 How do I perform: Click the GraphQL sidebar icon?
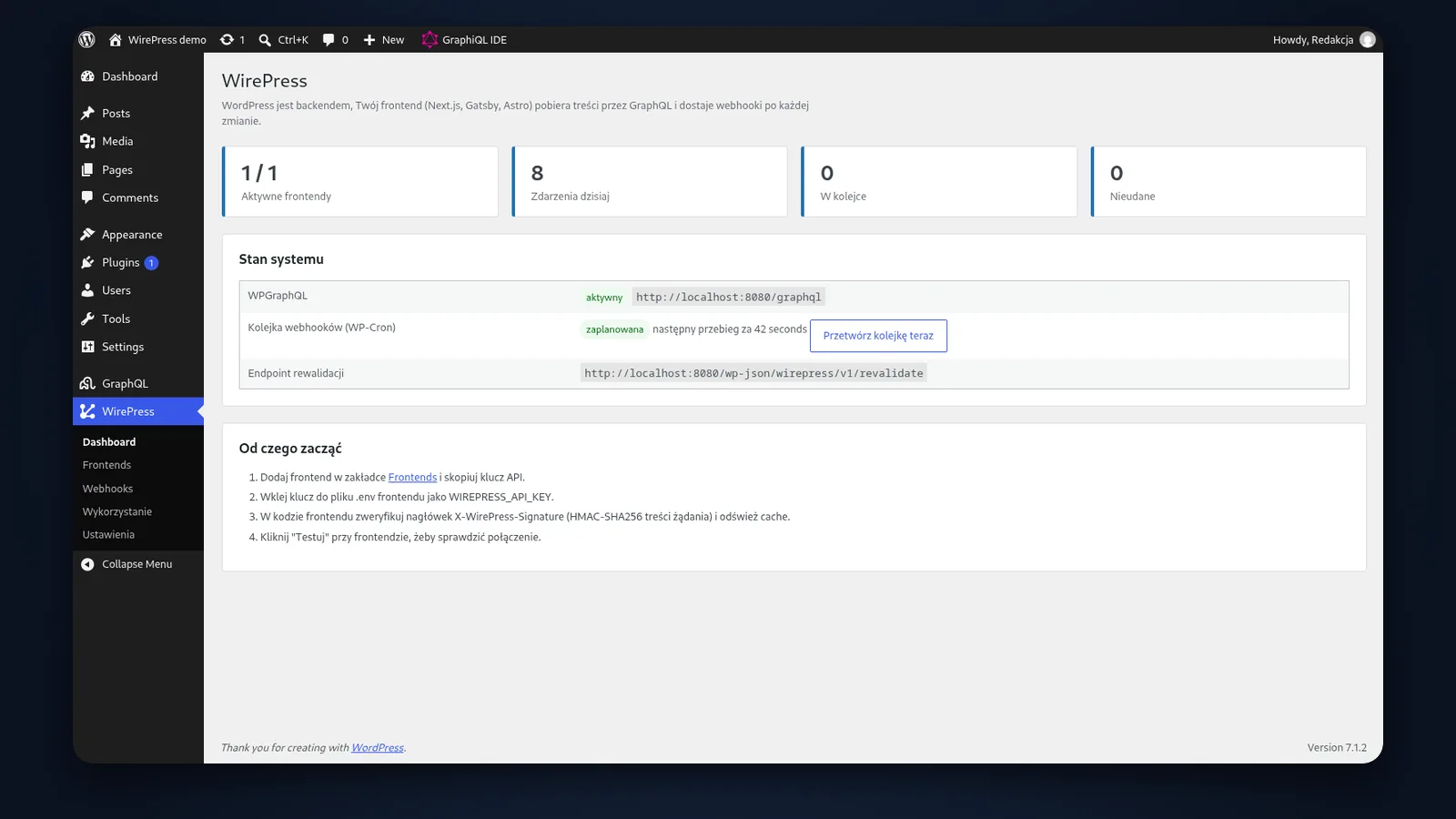87,383
